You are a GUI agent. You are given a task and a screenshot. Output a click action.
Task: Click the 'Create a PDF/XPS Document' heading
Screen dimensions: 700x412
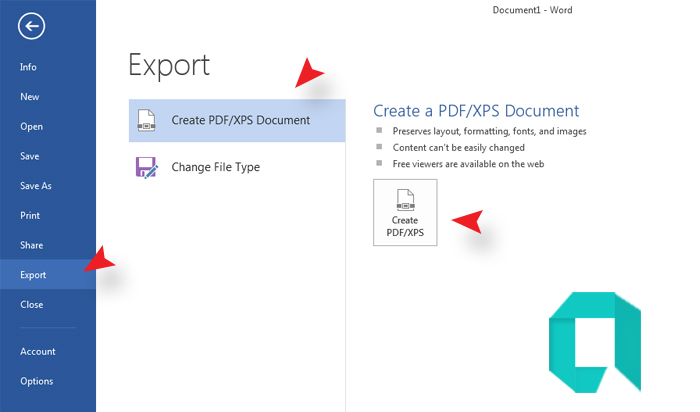476,111
